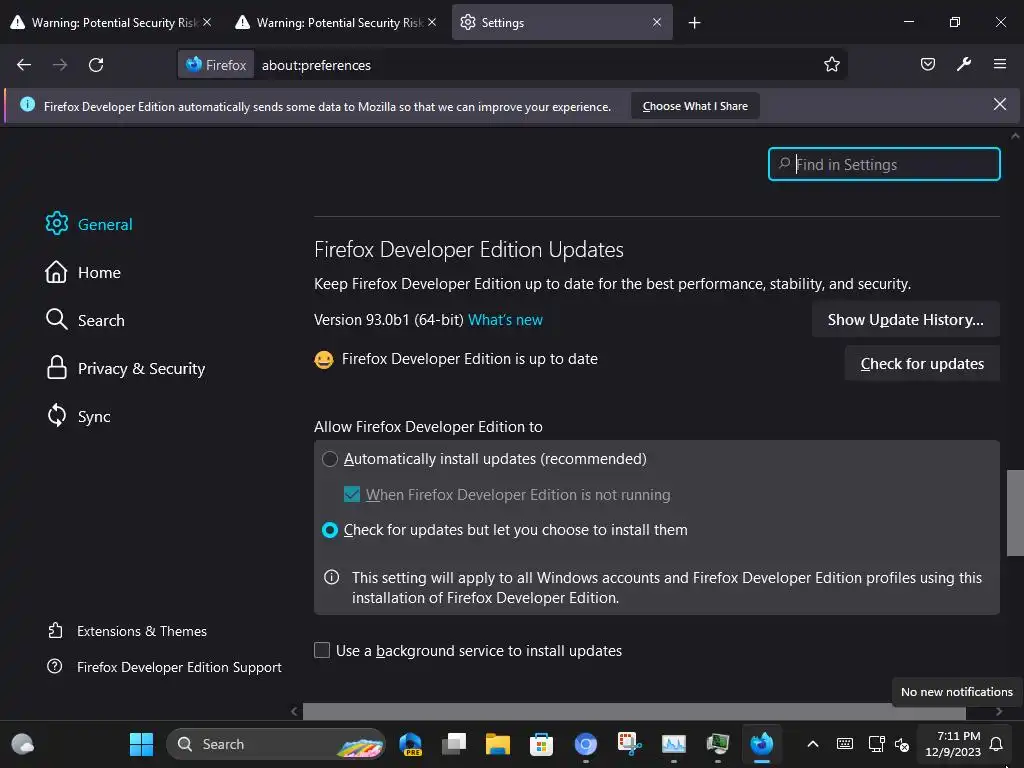The image size is (1024, 768).
Task: Click the touch keyboard tray icon
Action: pyautogui.click(x=844, y=744)
